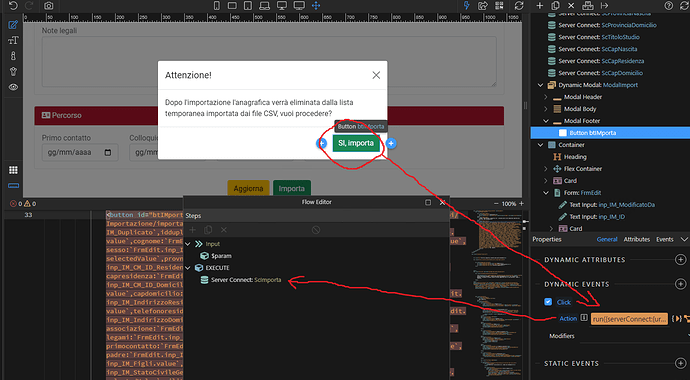690x380 pixels.
Task: Open the help question mark icon
Action: pyautogui.click(x=668, y=6)
